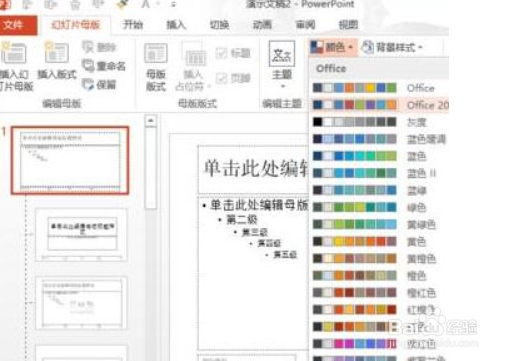Toggle the 页脚 checkbox
Image resolution: width=506 pixels, height=361 pixels.
coord(233,79)
